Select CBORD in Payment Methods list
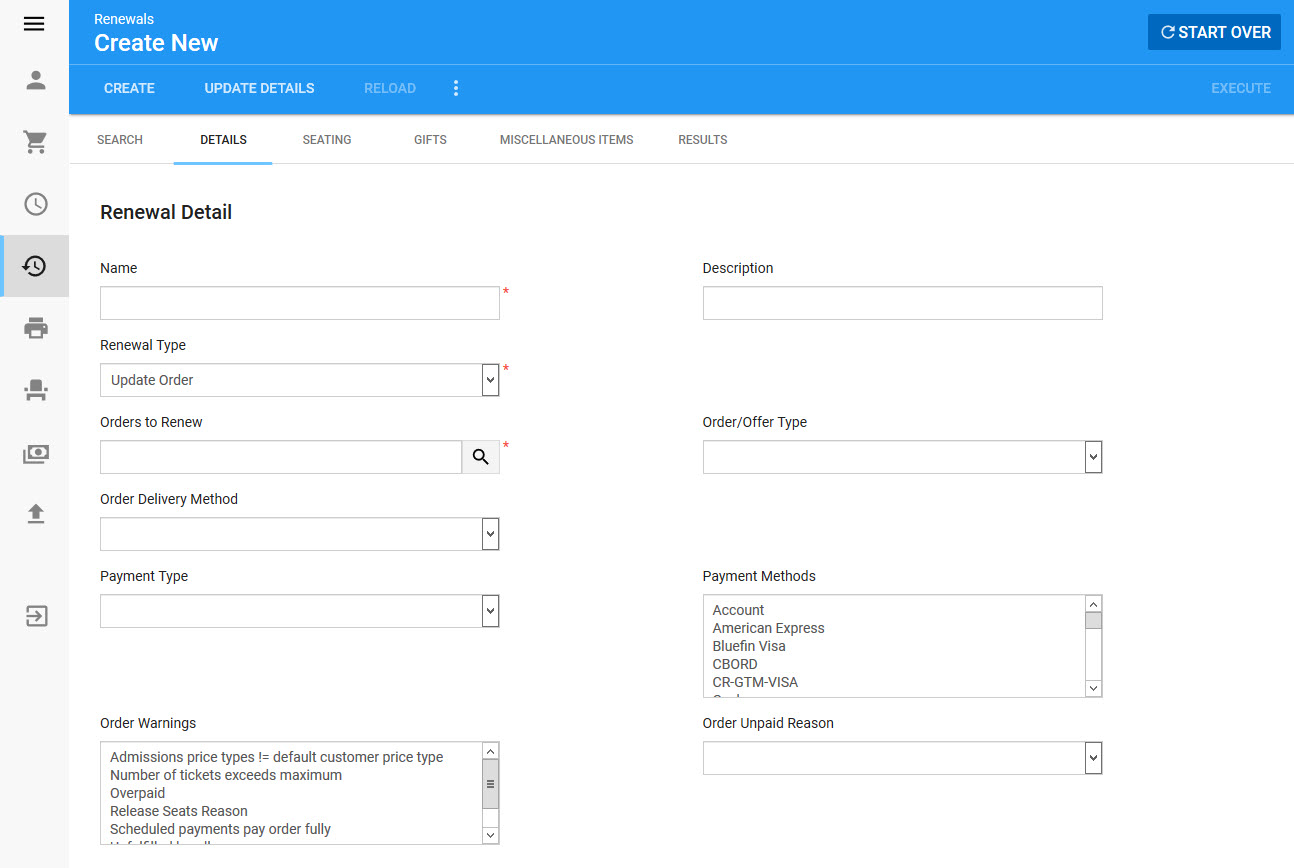The image size is (1294, 868). [735, 664]
